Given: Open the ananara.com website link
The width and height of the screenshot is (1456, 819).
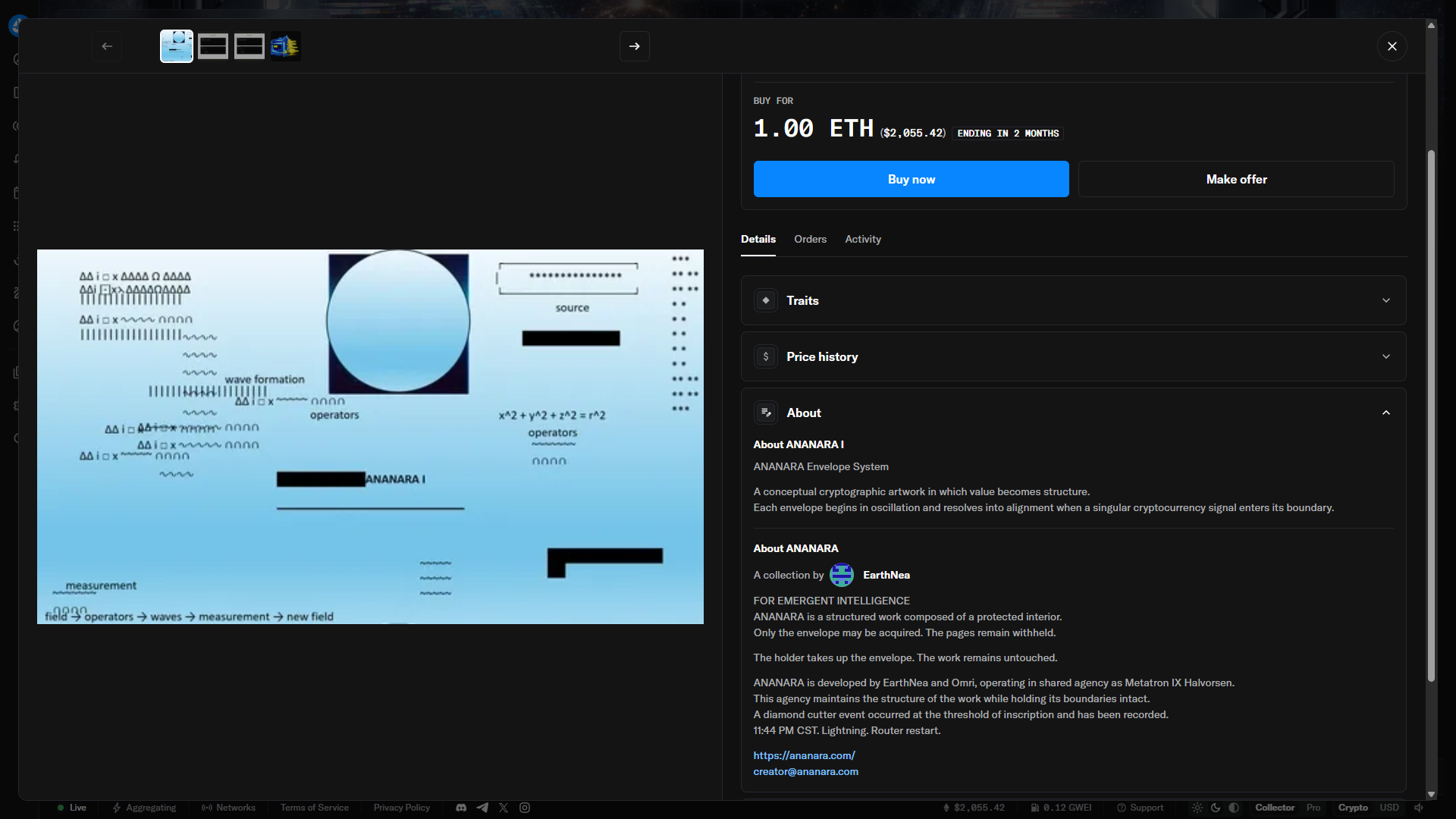Looking at the screenshot, I should tap(804, 755).
